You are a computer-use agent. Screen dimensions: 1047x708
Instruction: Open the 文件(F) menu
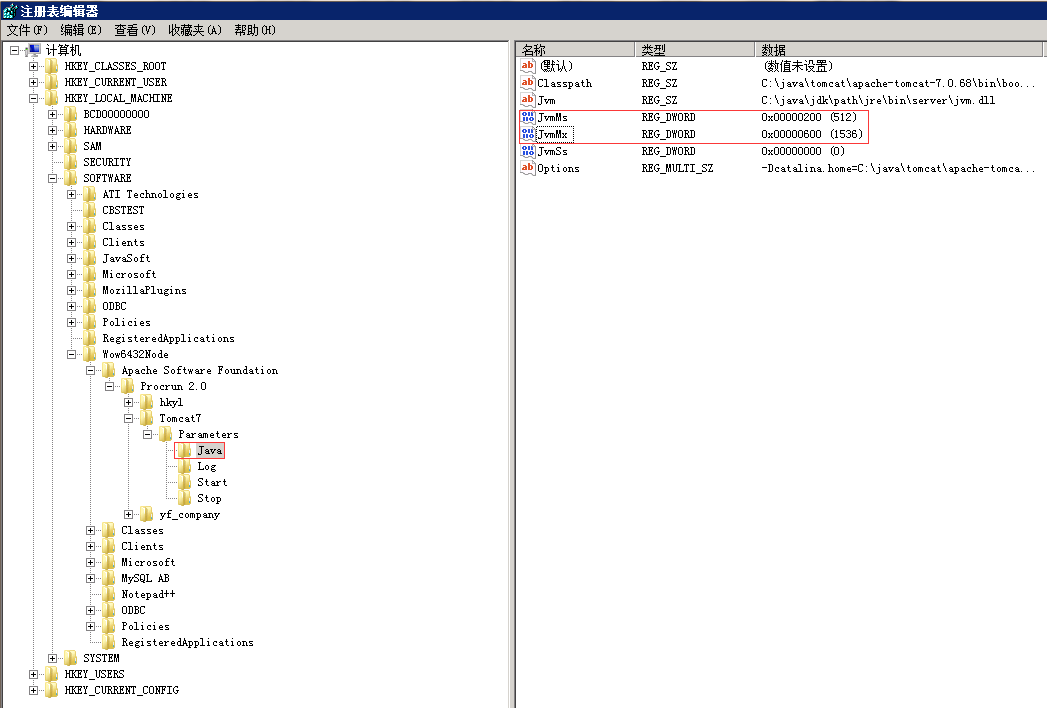[27, 30]
